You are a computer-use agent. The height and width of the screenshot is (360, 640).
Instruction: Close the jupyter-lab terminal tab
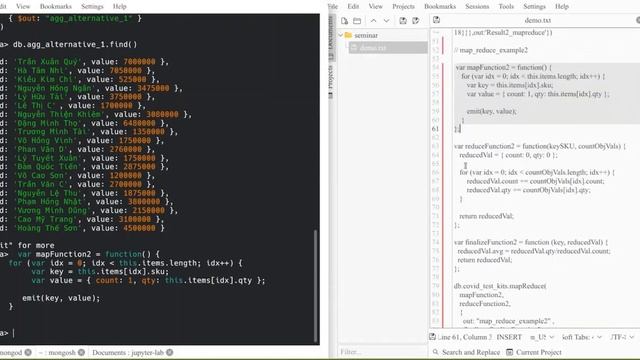(x=169, y=352)
